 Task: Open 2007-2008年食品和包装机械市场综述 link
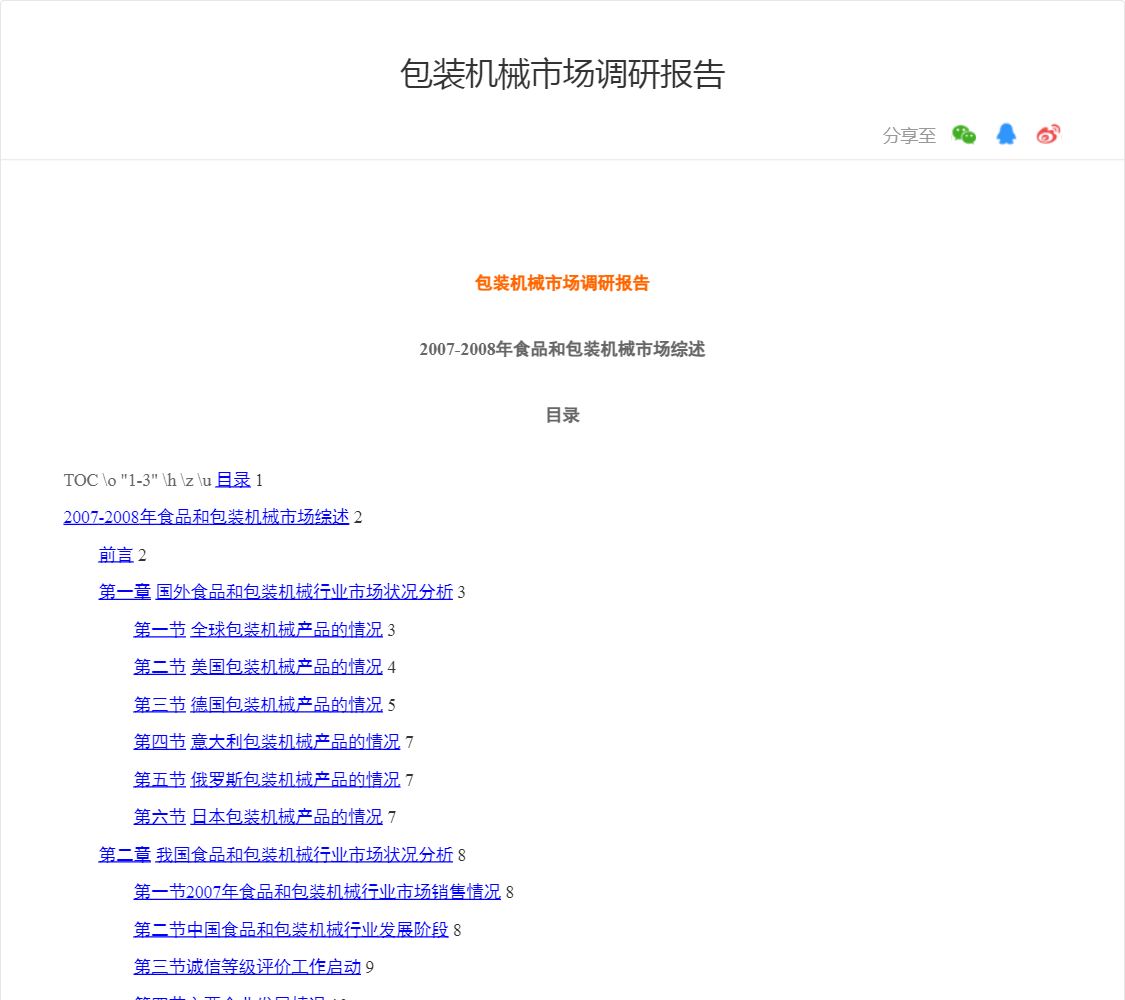coord(206,517)
